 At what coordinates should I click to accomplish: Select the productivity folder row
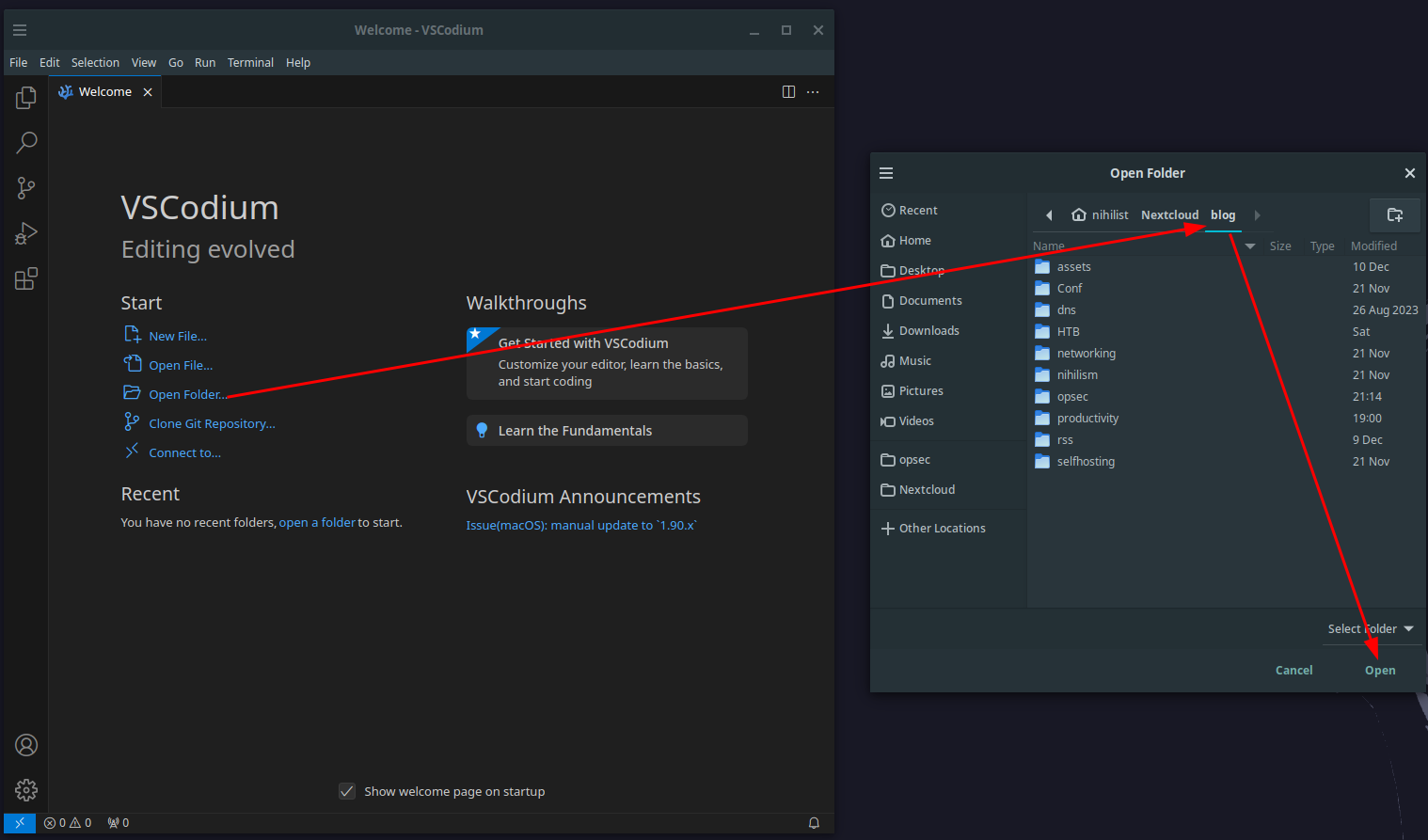(x=1227, y=419)
